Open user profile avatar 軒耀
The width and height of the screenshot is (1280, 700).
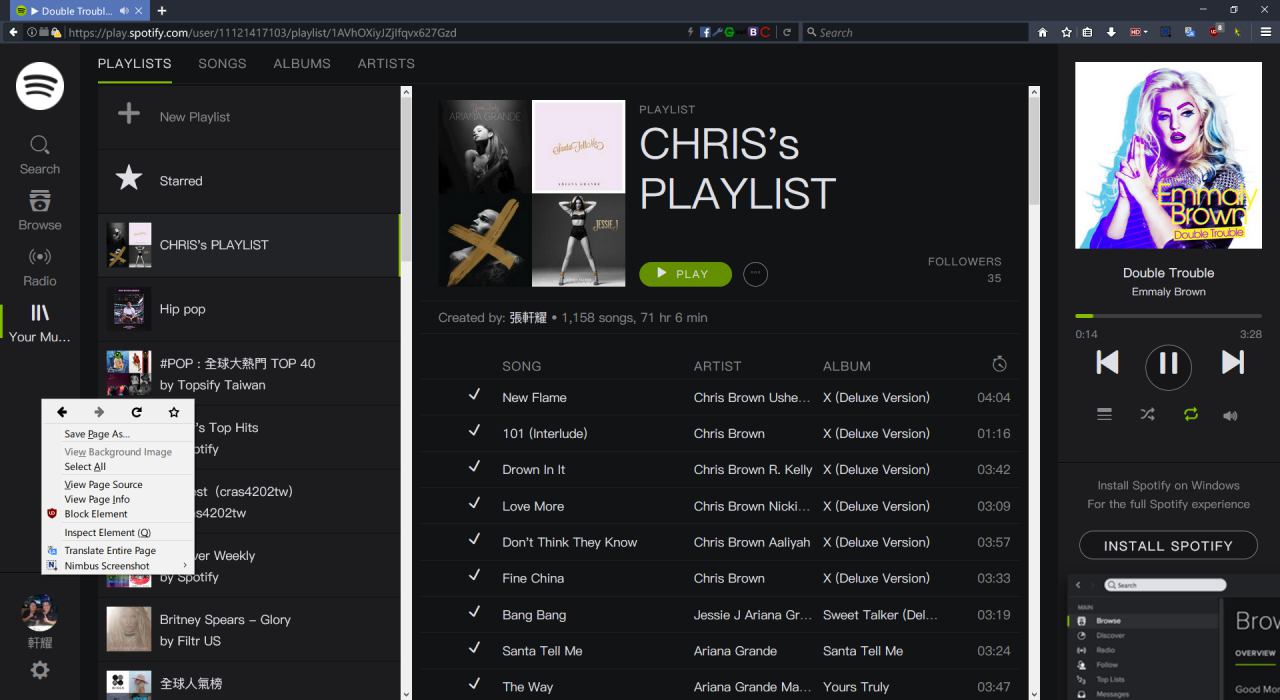click(x=40, y=612)
